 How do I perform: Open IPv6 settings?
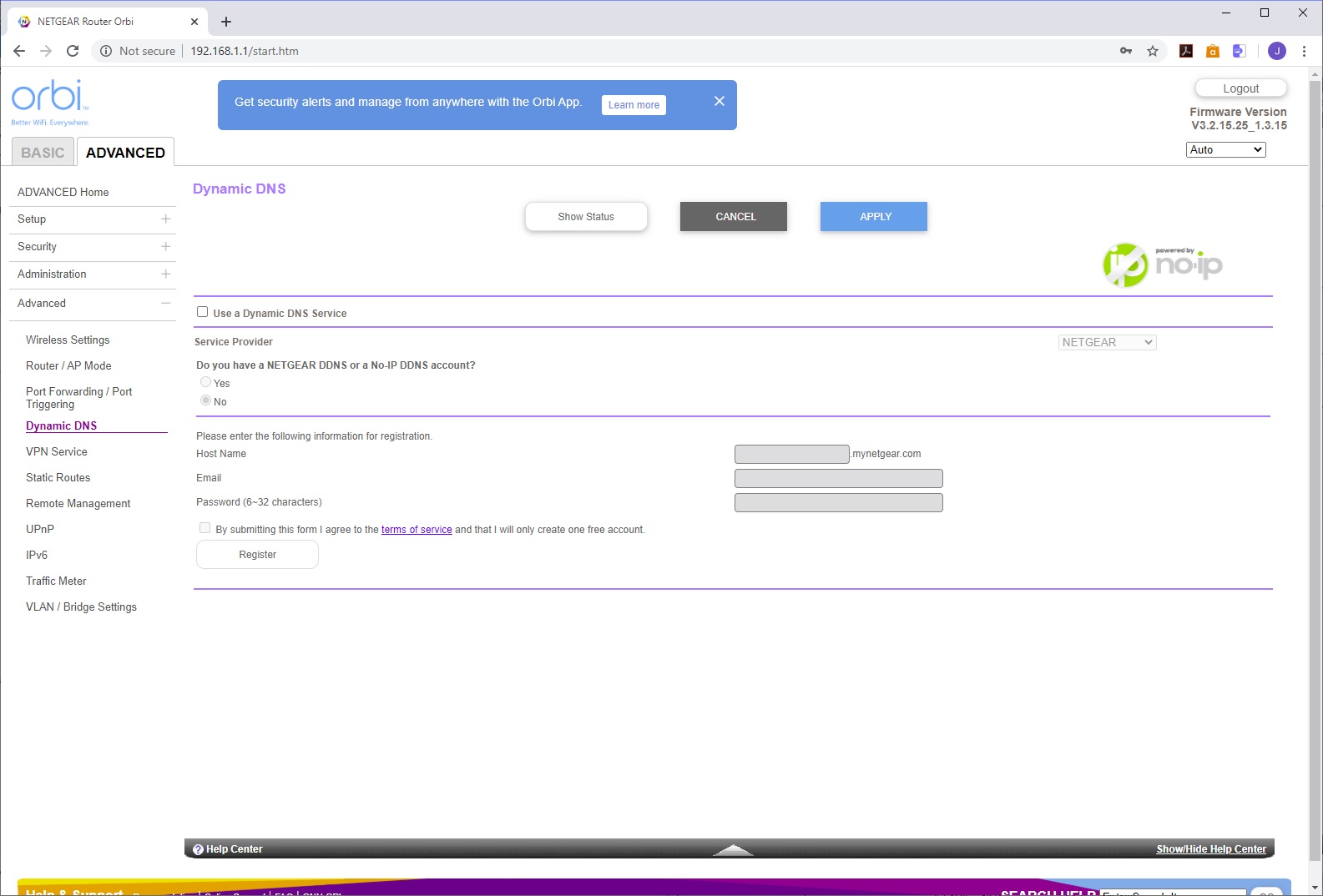(x=37, y=555)
